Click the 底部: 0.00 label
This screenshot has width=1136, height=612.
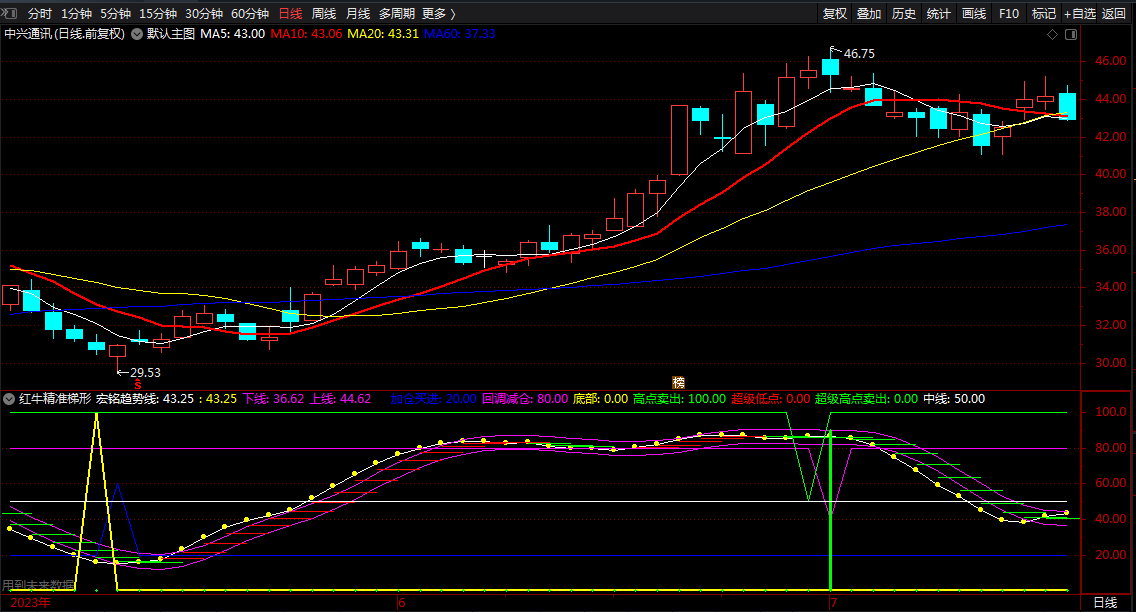pyautogui.click(x=601, y=399)
